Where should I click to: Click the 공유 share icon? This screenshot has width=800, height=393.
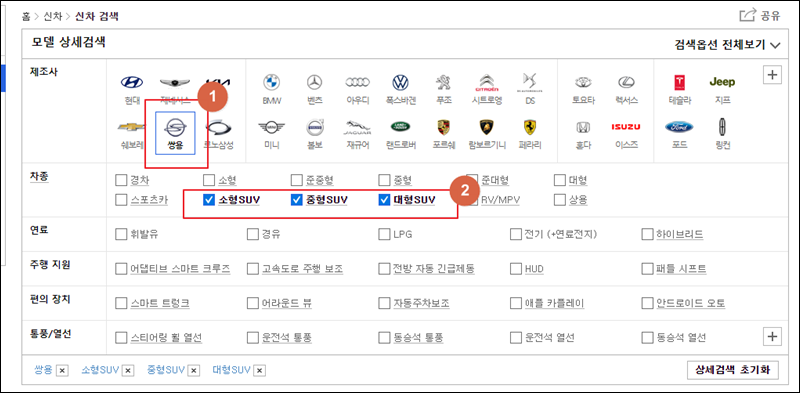coord(747,15)
